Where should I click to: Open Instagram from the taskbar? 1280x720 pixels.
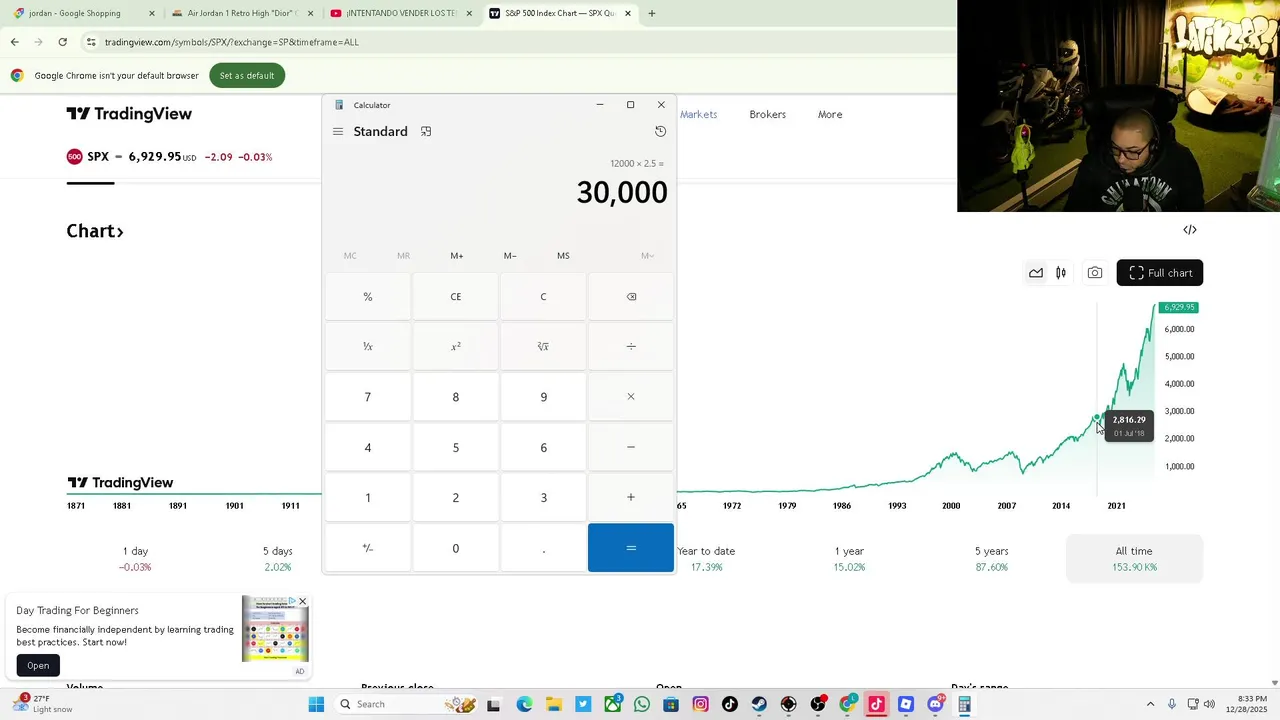coord(700,705)
